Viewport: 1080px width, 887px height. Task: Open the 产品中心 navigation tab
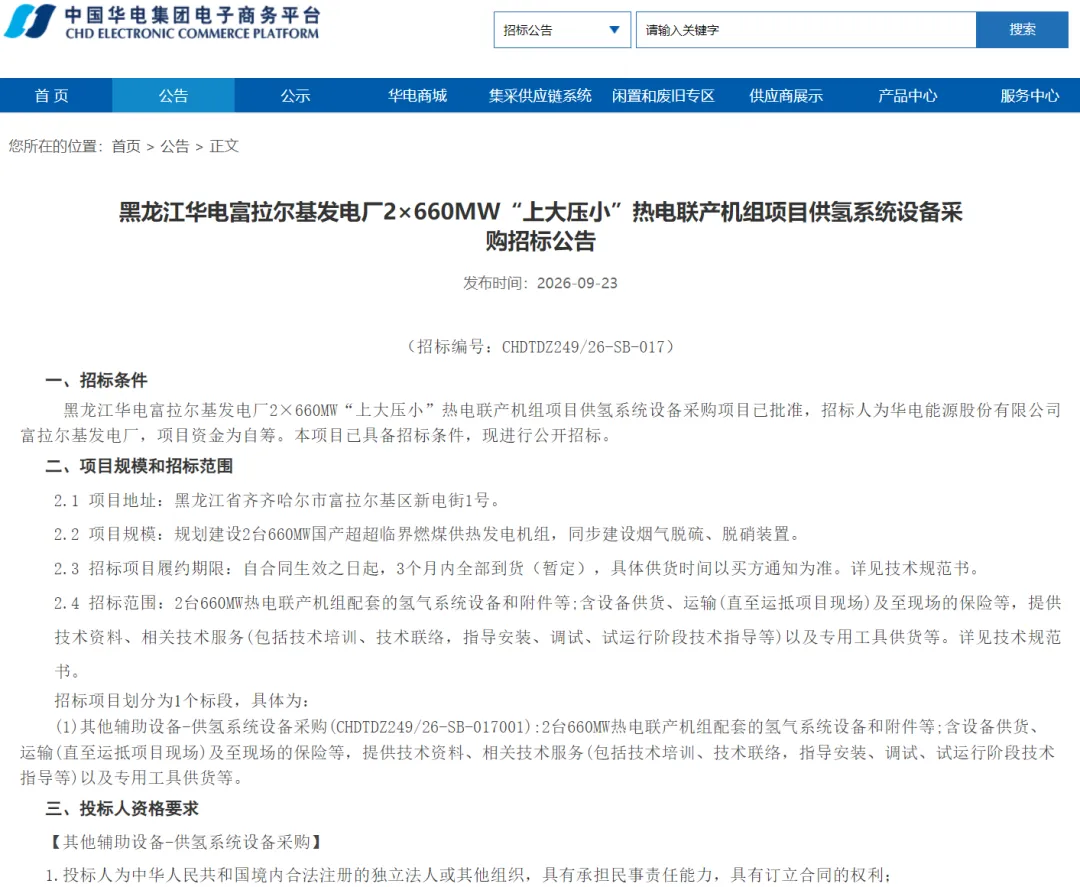click(908, 96)
